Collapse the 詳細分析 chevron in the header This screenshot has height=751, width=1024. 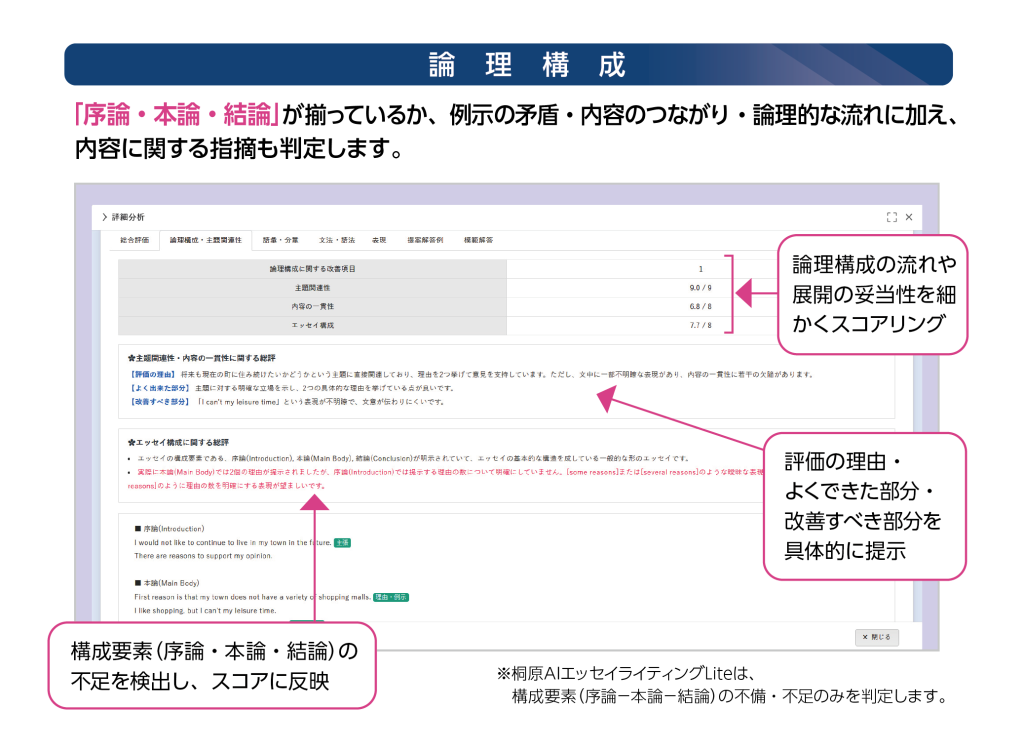[104, 217]
